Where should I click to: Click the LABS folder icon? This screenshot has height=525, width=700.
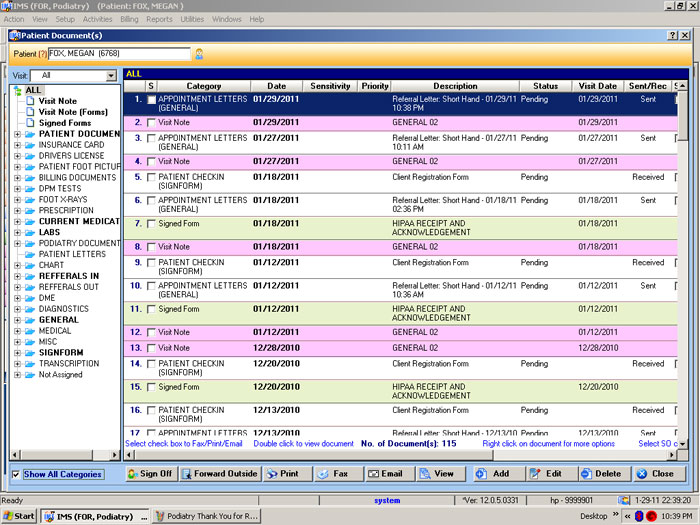[30, 233]
